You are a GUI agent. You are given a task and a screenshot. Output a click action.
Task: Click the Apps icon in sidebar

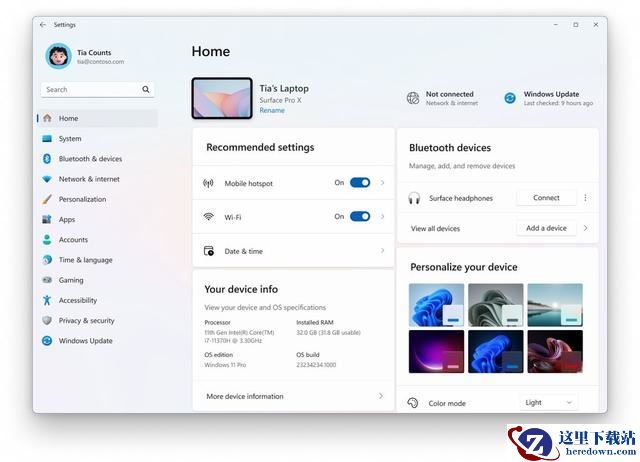[x=47, y=219]
